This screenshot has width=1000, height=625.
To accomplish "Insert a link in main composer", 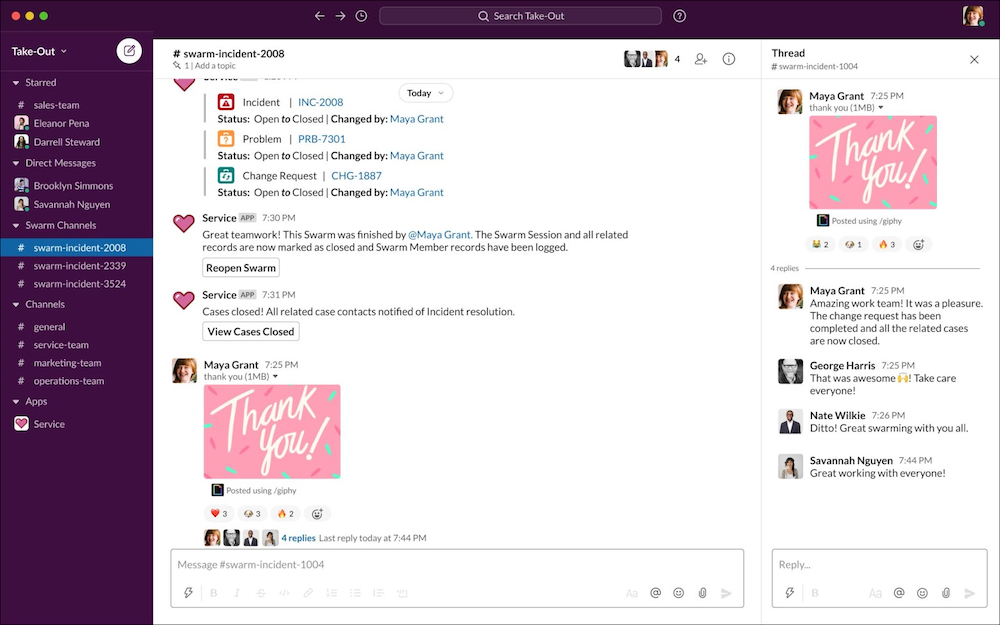I will 308,592.
